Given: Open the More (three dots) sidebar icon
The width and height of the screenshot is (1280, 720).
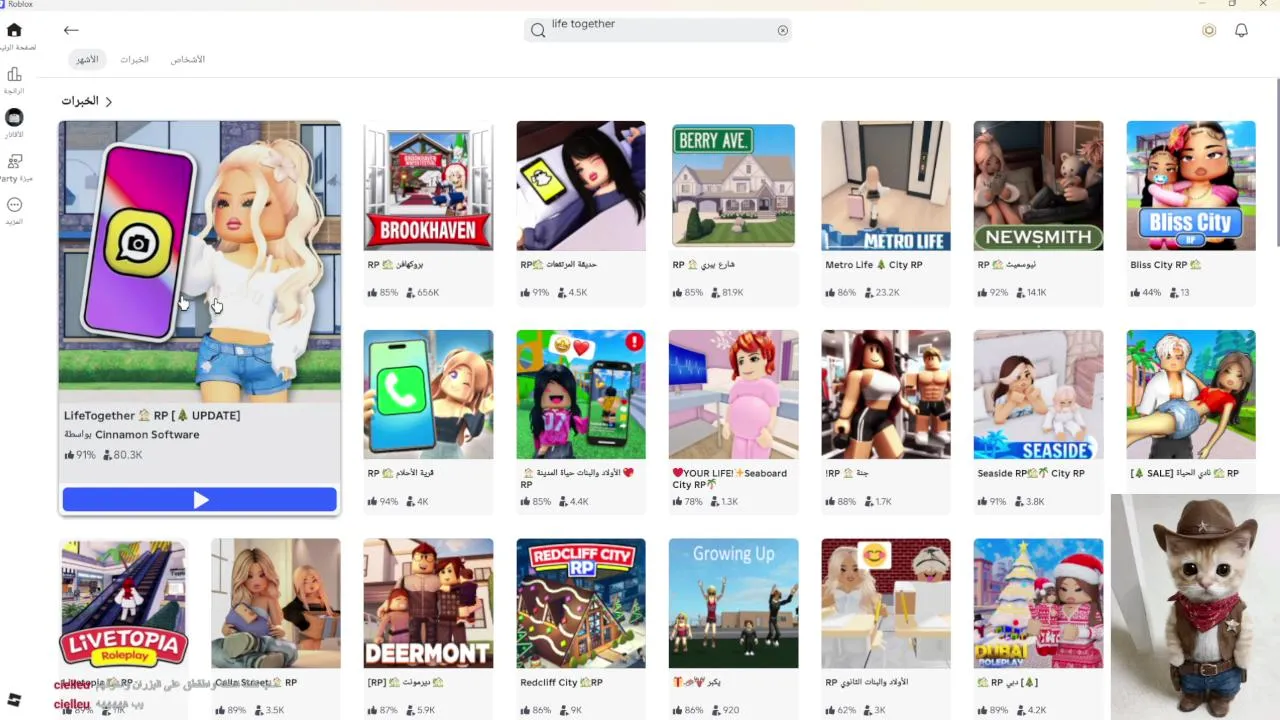Looking at the screenshot, I should point(14,205).
